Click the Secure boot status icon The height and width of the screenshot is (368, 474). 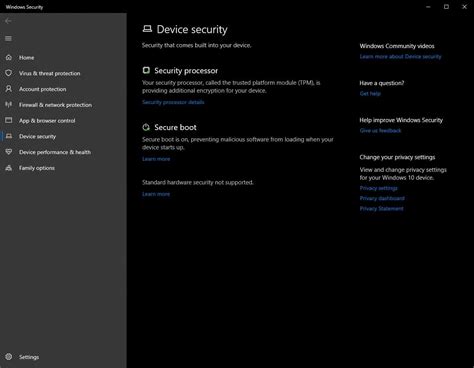tap(146, 127)
